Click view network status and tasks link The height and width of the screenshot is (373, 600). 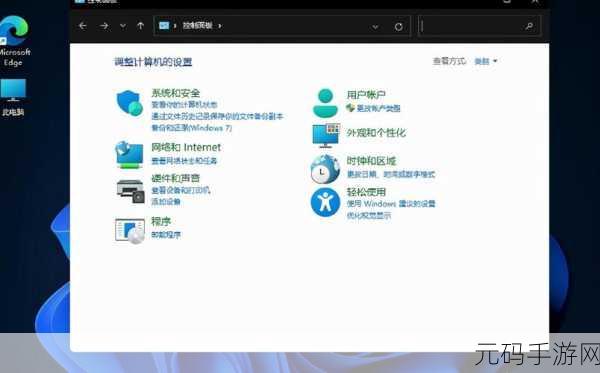click(184, 161)
